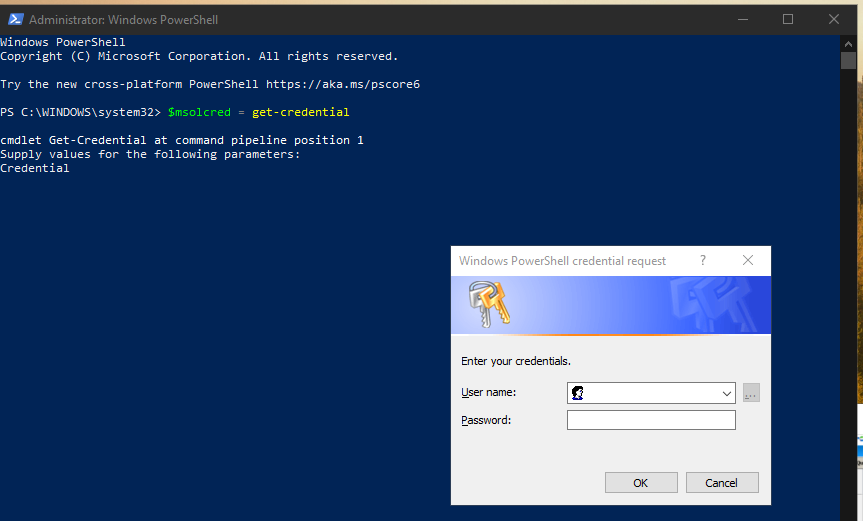
Task: Minimize the PowerShell window
Action: click(x=743, y=19)
